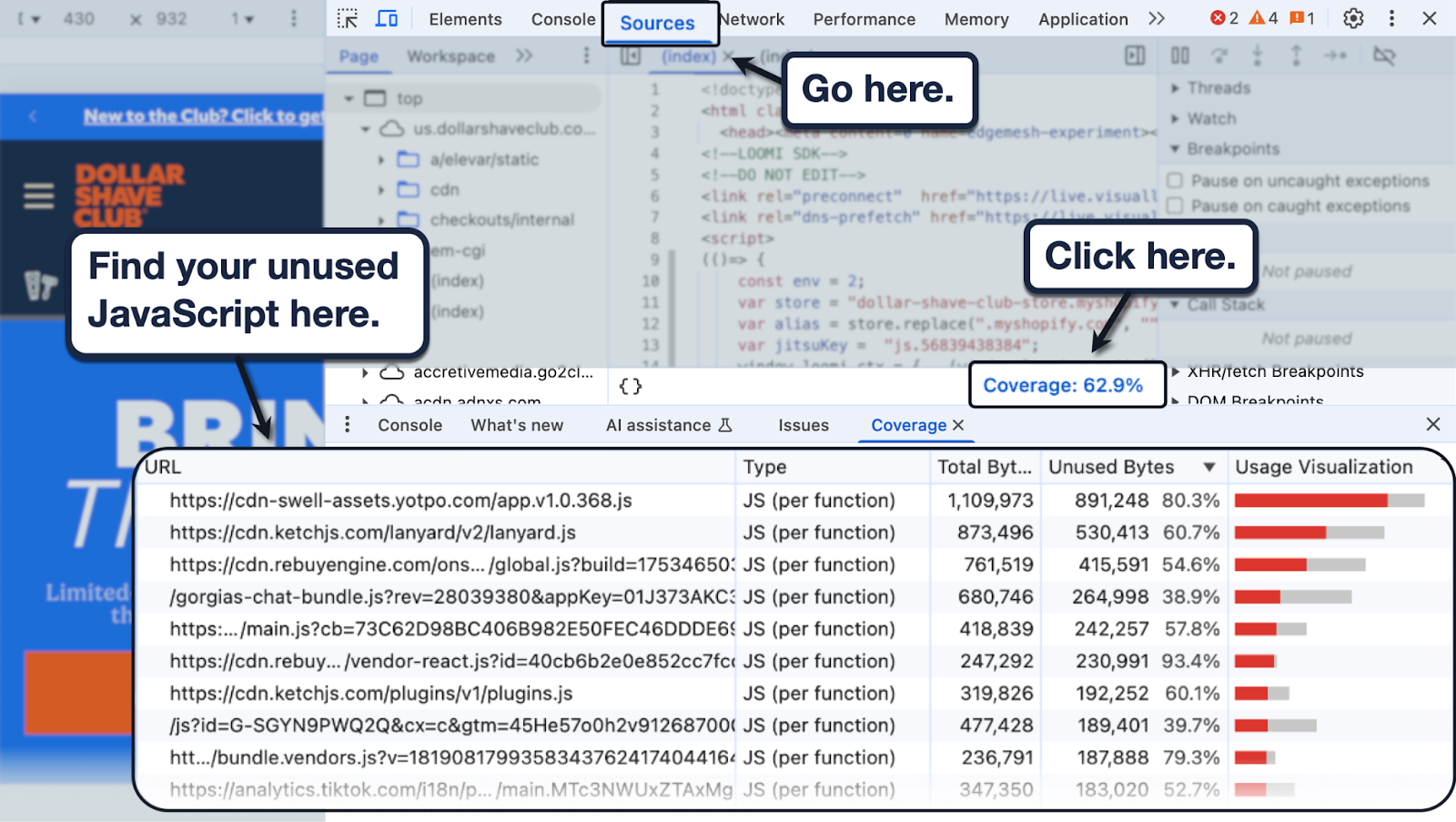Click the step debugger icon
Viewport: 1456px width, 822px height.
point(1335,56)
